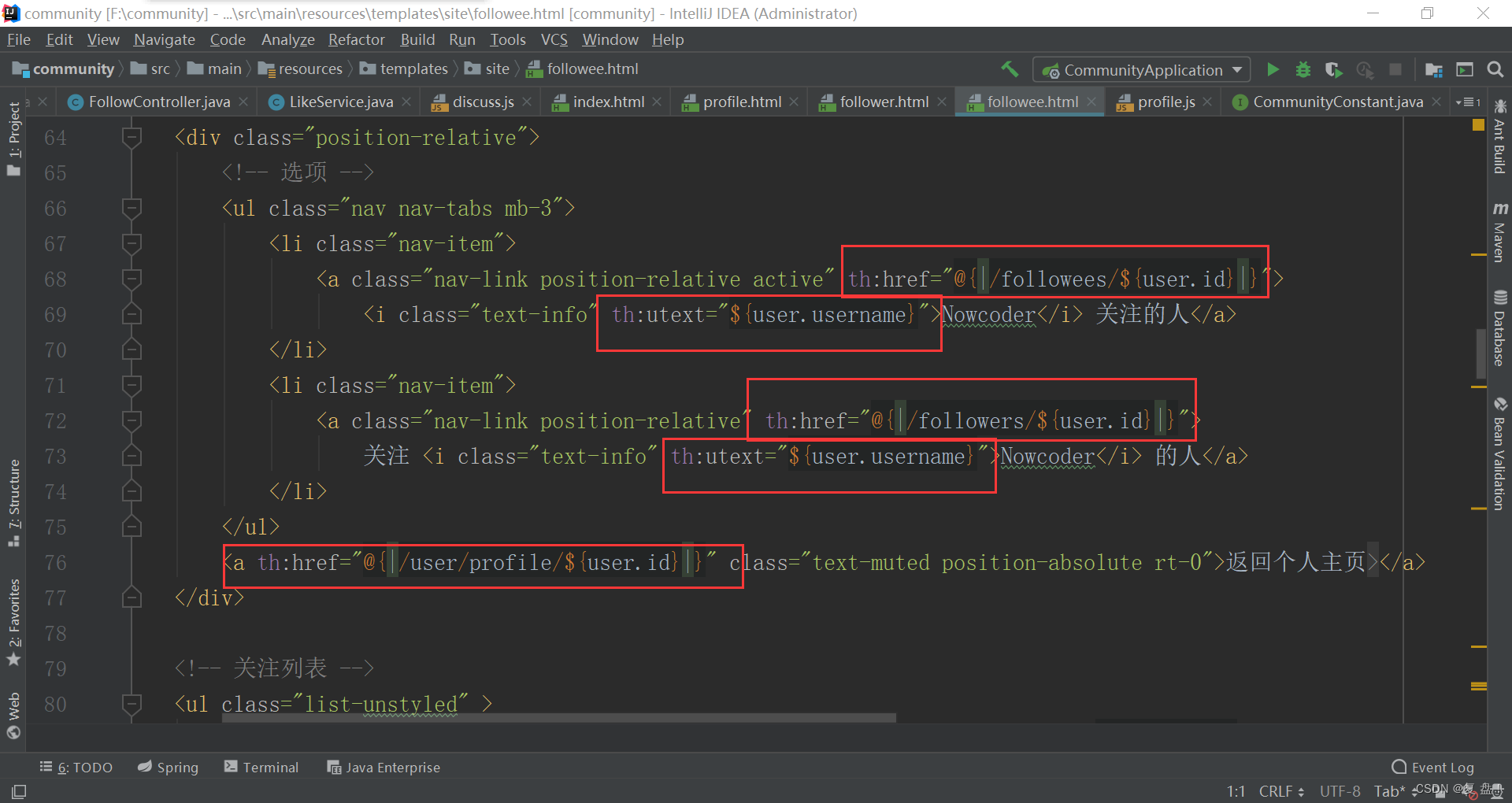The width and height of the screenshot is (1512, 803).
Task: Collapse the ul fold marker on line 80
Action: pyautogui.click(x=132, y=704)
